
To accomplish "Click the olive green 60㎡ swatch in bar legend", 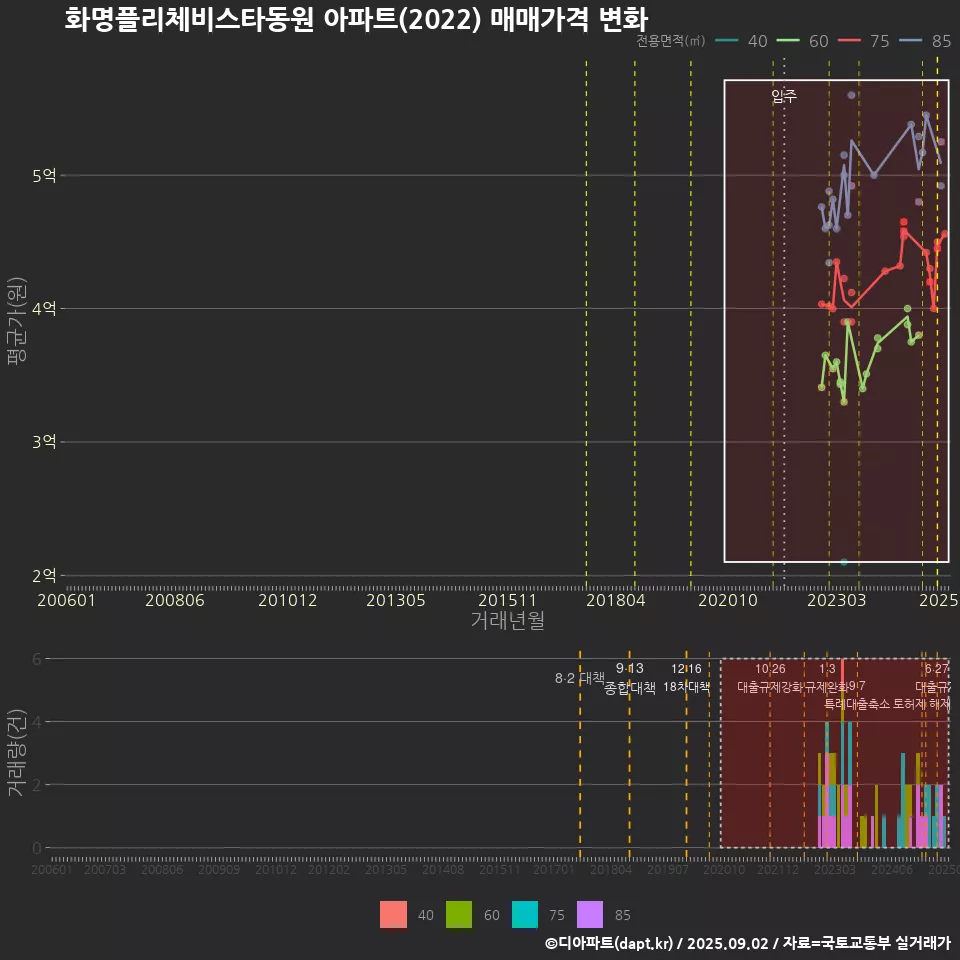I will [x=459, y=914].
